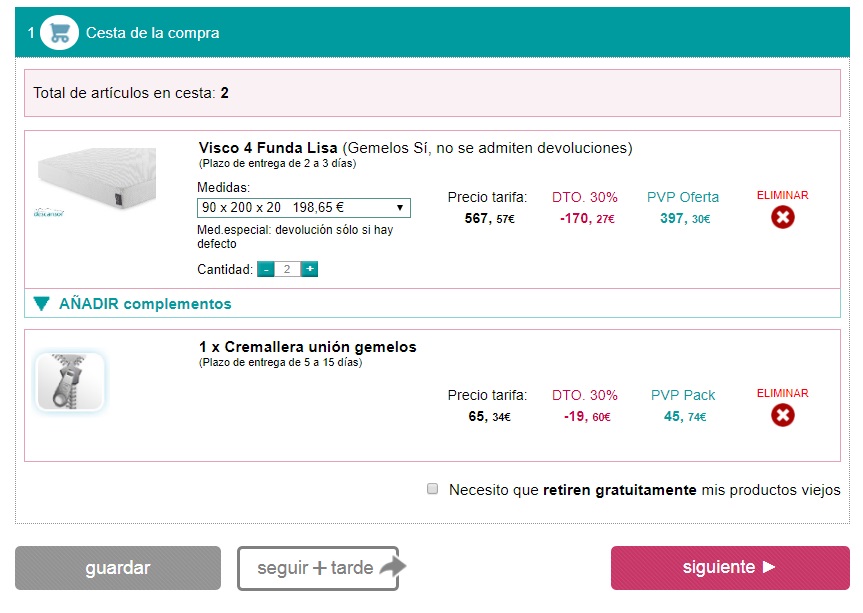Image resolution: width=863 pixels, height=613 pixels.
Task: Click the quantity input field
Action: (287, 269)
